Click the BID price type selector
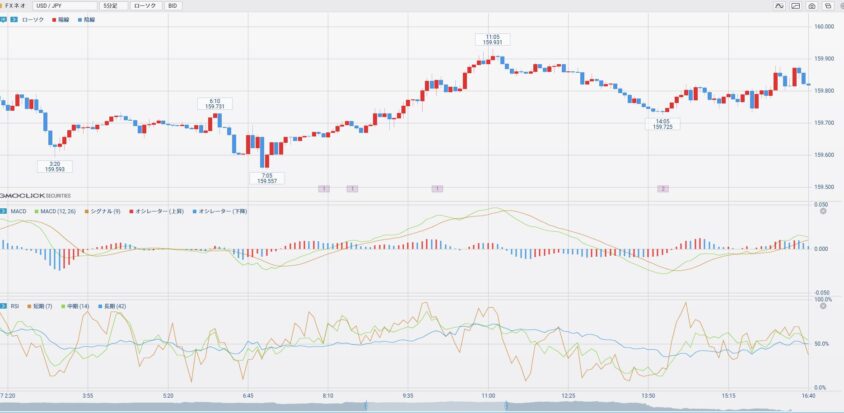This screenshot has width=844, height=413. click(173, 6)
